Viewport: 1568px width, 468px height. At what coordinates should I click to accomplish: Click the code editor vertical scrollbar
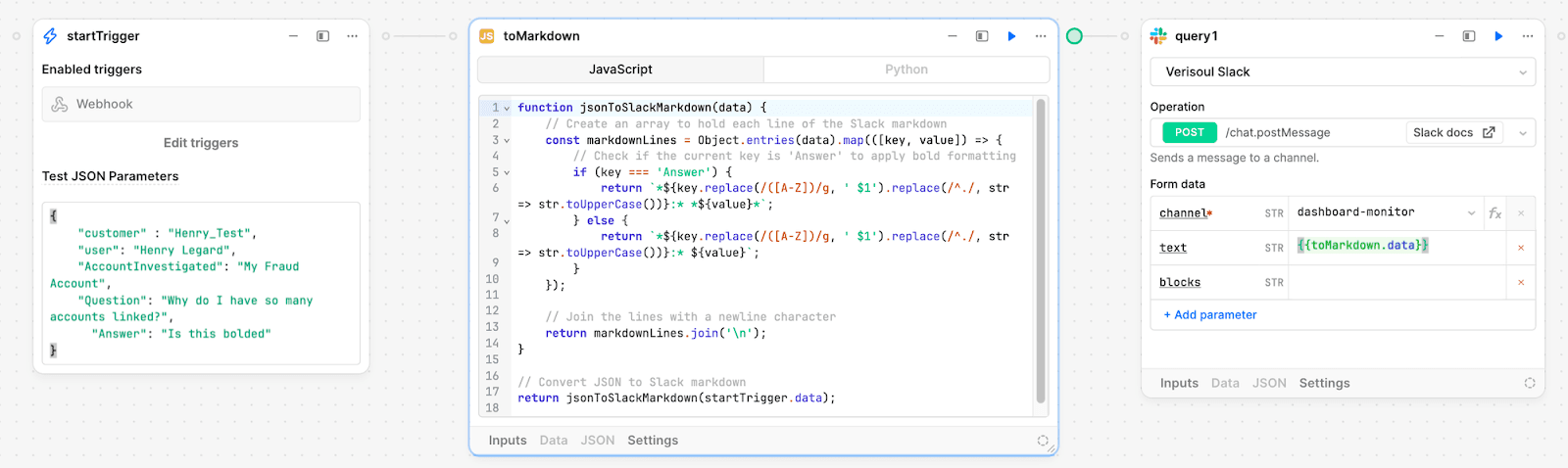[x=1040, y=245]
